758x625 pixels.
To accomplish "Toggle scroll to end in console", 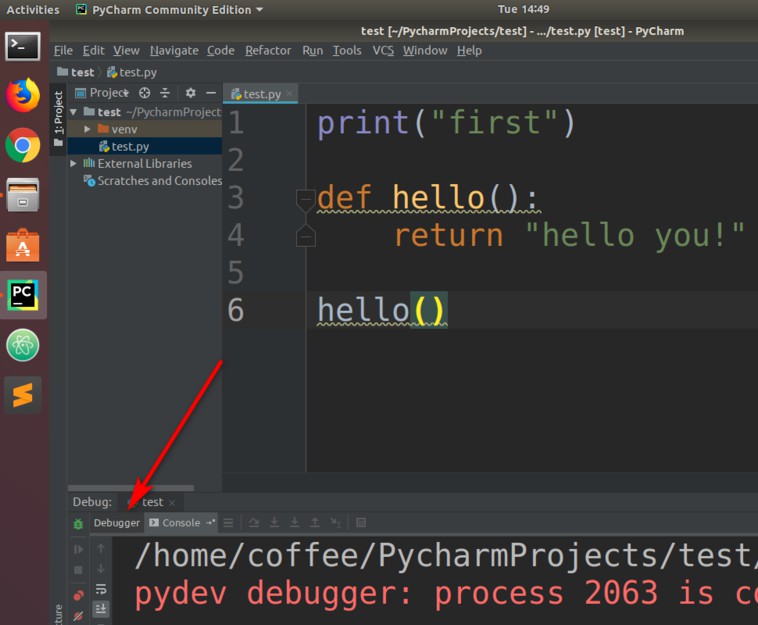I will click(x=101, y=609).
